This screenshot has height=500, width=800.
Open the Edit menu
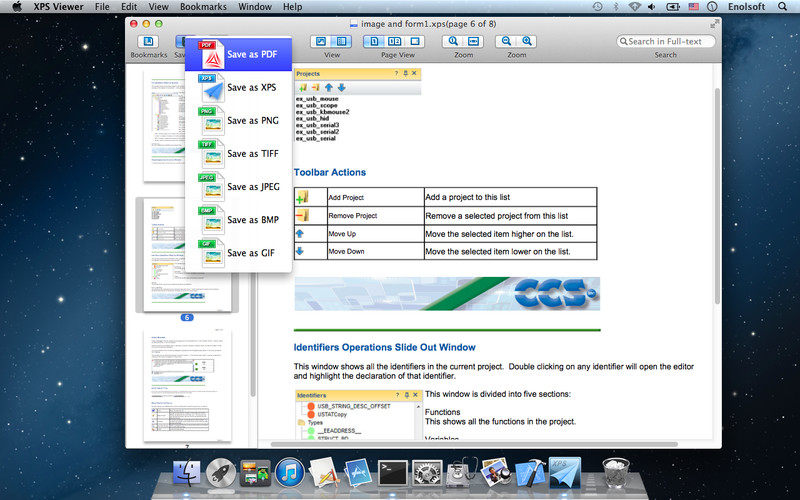129,7
